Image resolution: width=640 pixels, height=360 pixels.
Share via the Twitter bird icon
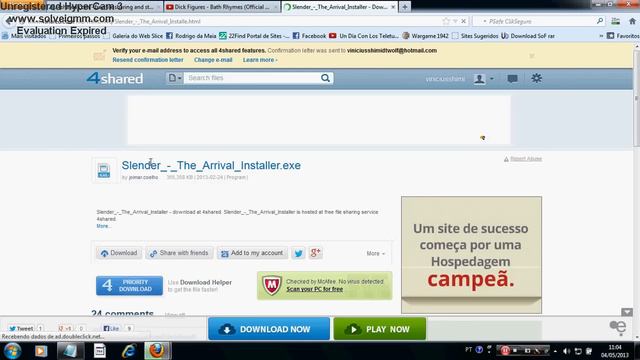pos(298,253)
